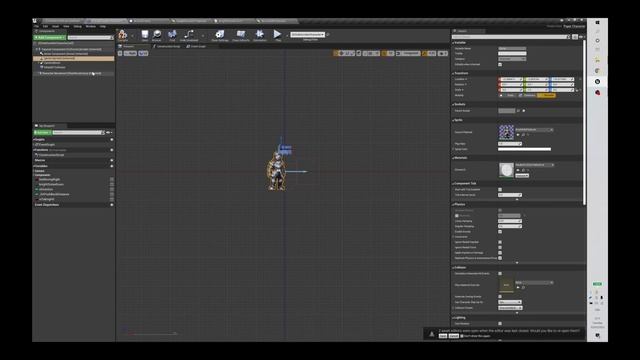This screenshot has width=640, height=360.
Task: Click the red taskbar app icon
Action: pos(598,93)
